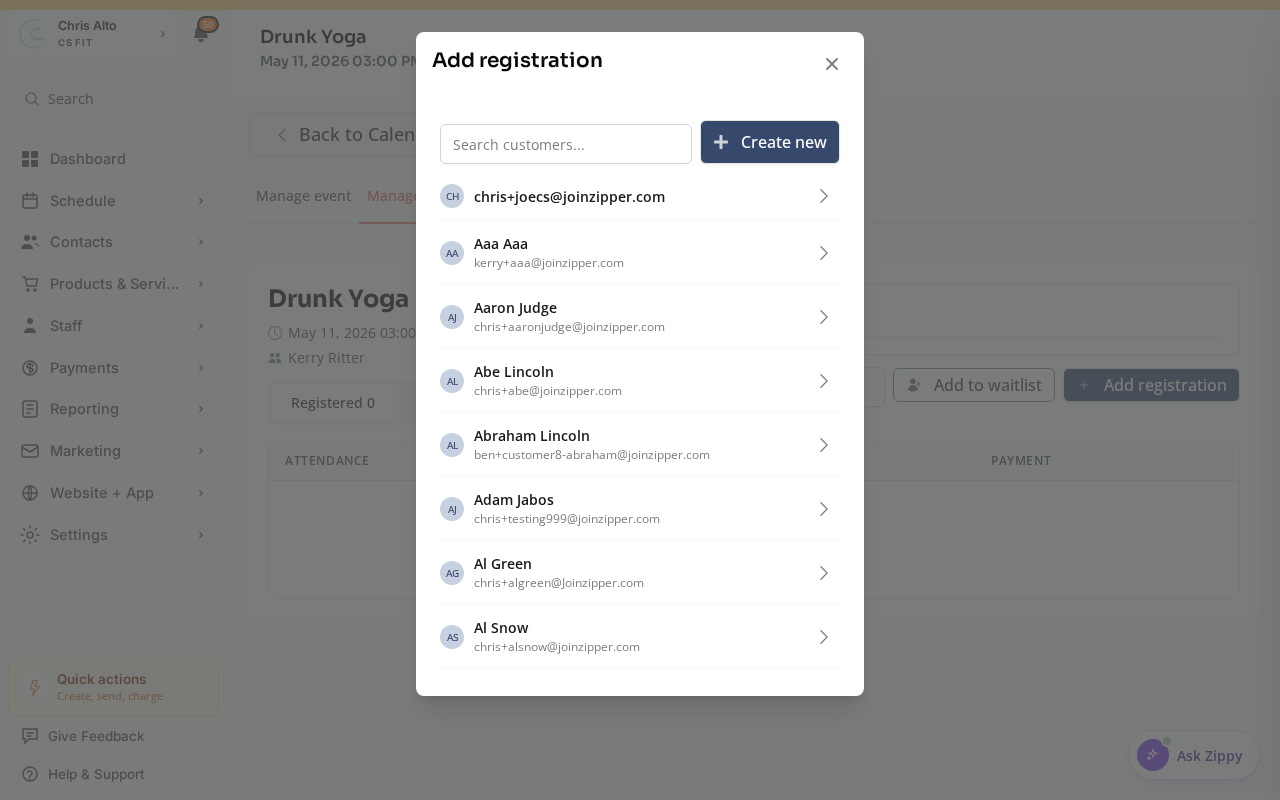Click AJ avatar beside Adam Jabos
The width and height of the screenshot is (1280, 800).
pyautogui.click(x=452, y=509)
